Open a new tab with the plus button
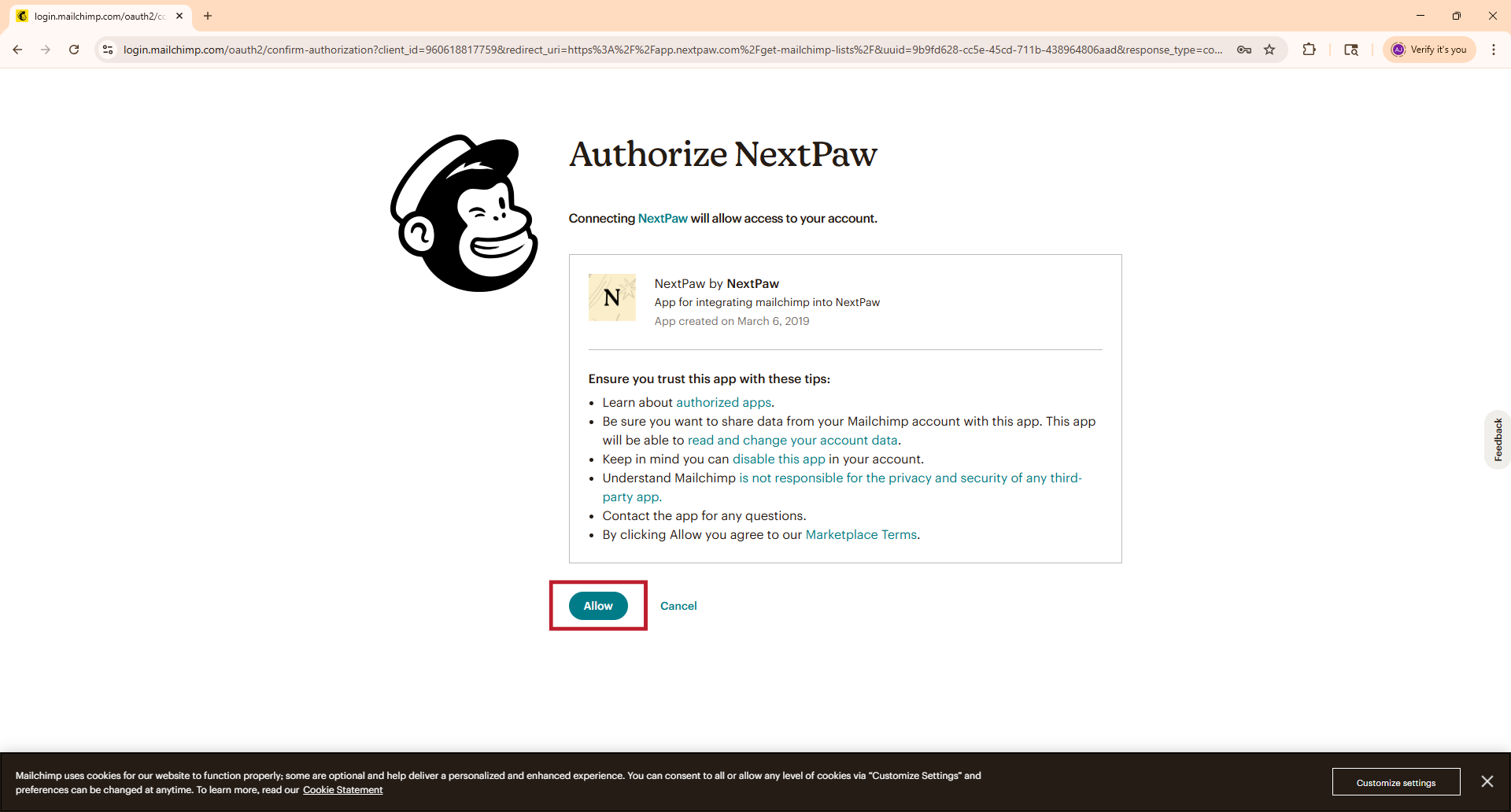The width and height of the screenshot is (1511, 812). tap(208, 16)
